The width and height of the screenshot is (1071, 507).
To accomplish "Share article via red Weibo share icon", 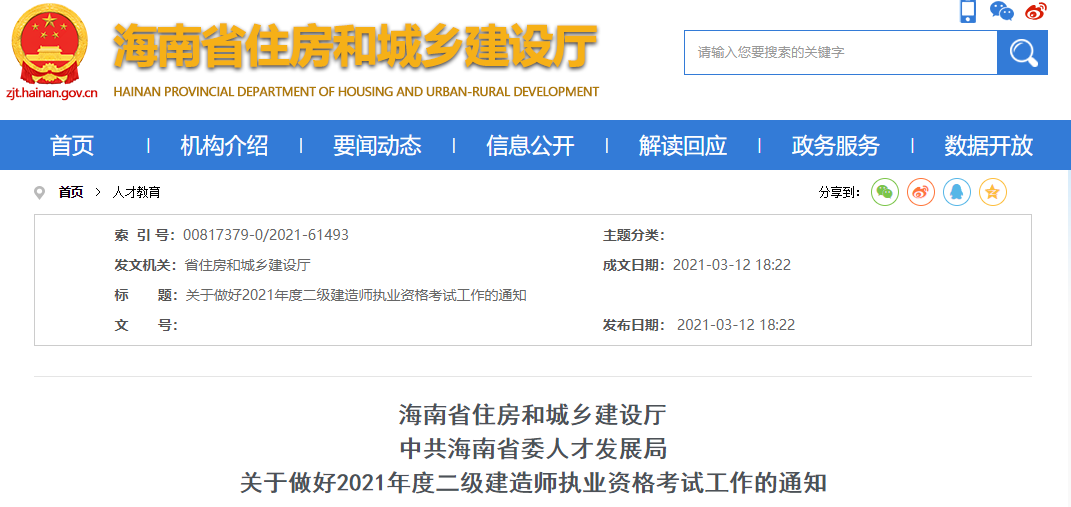I will 921,192.
